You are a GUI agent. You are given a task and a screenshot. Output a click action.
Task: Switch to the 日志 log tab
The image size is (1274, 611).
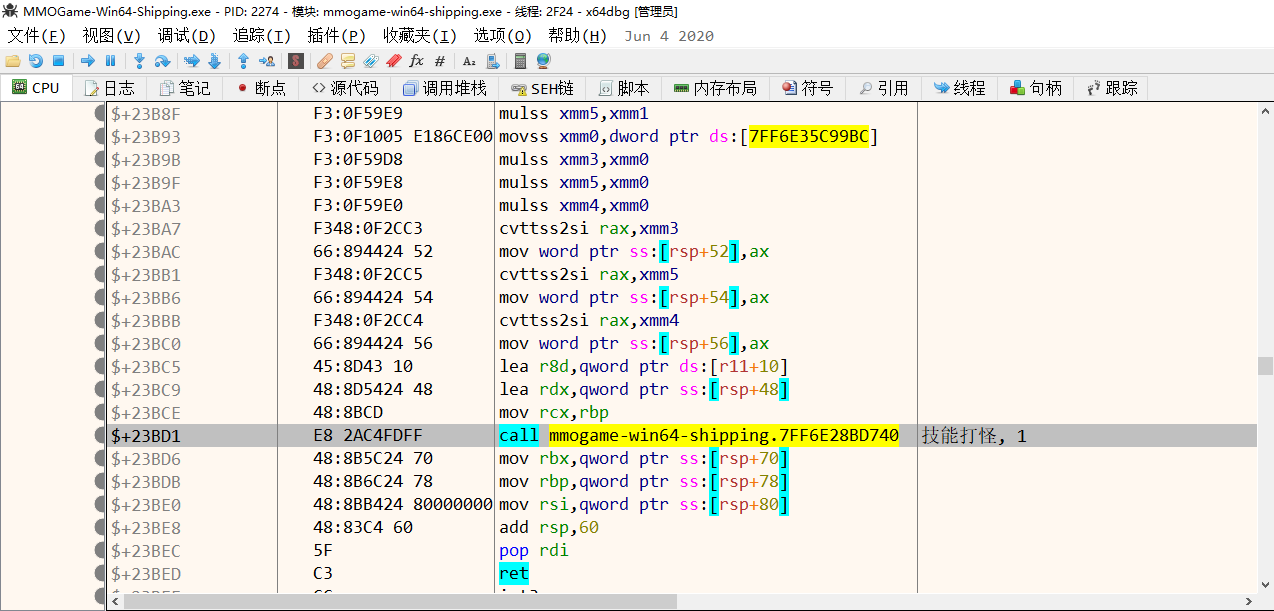(109, 88)
